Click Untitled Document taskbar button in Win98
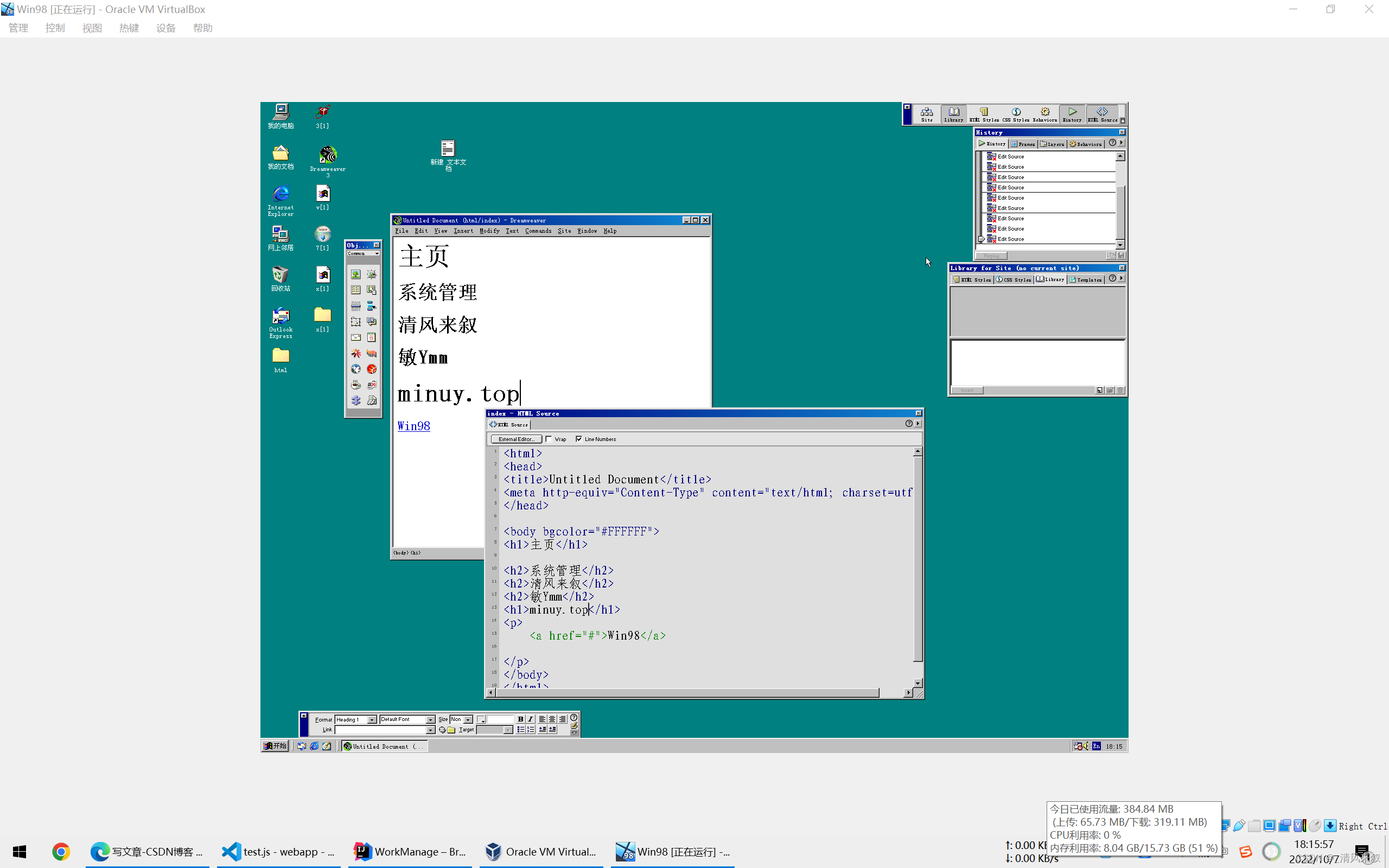Screen dimensions: 1389x868 [x=385, y=746]
